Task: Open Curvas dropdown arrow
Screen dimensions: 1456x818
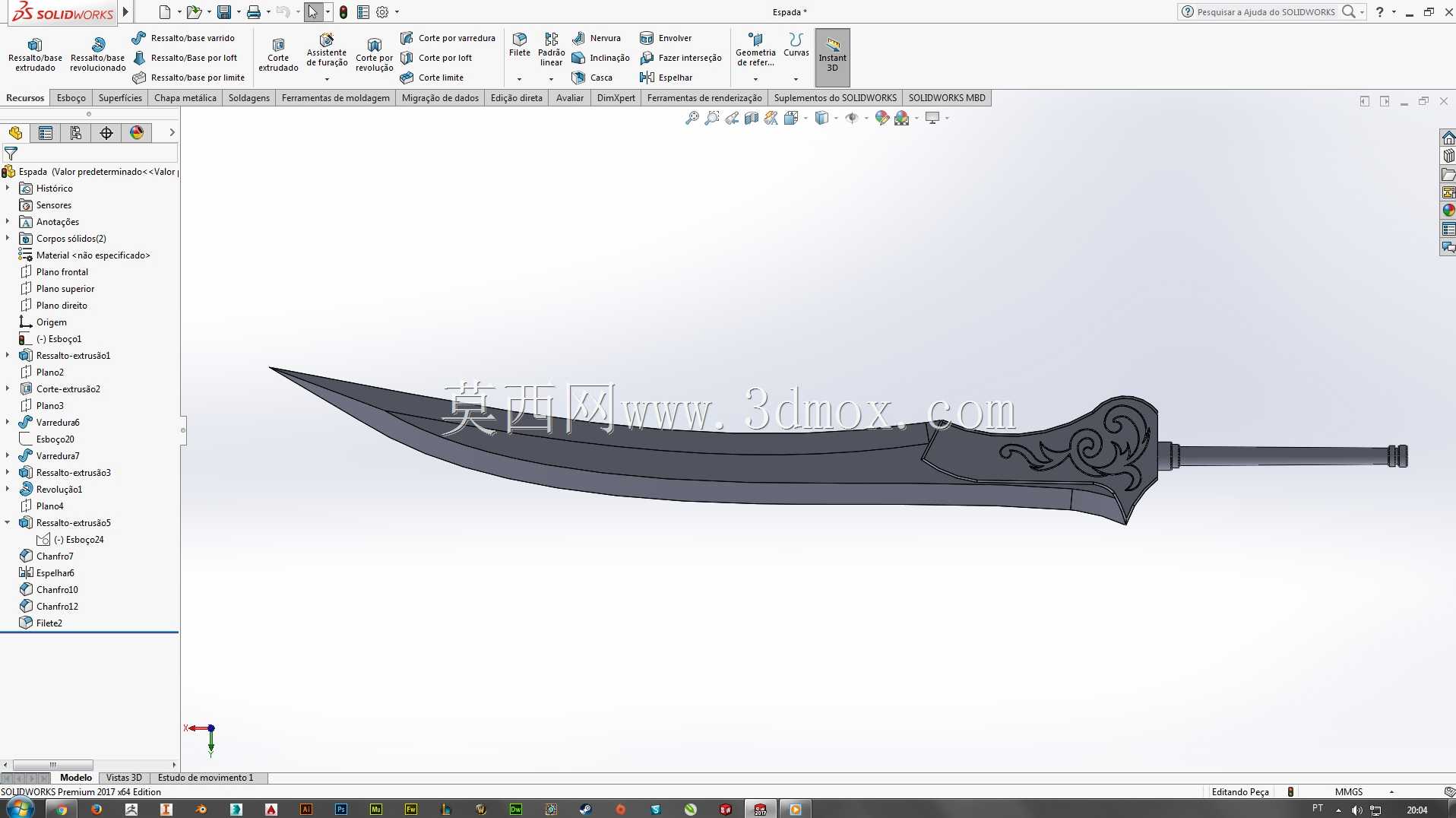Action: pyautogui.click(x=796, y=79)
